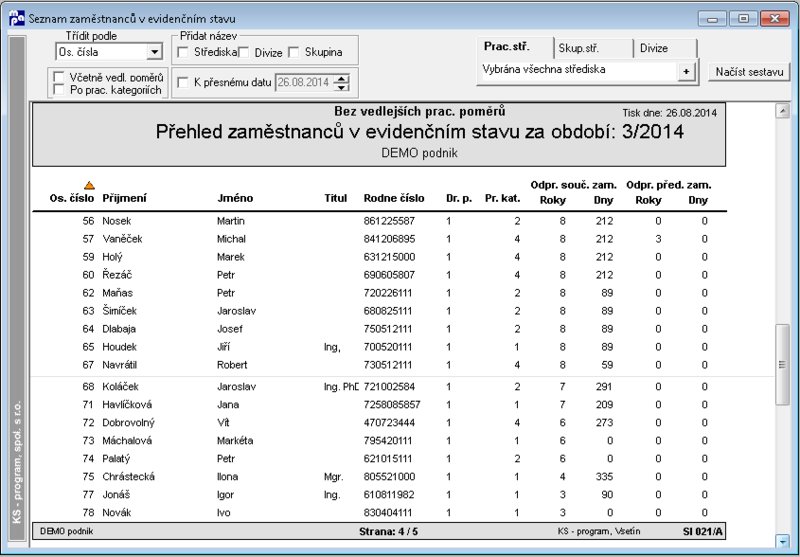800x557 pixels.
Task: Tick the Divize checkbox
Action: 243,52
